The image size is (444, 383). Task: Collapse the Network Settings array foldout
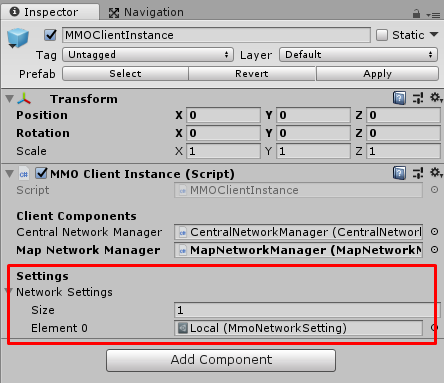coord(8,291)
